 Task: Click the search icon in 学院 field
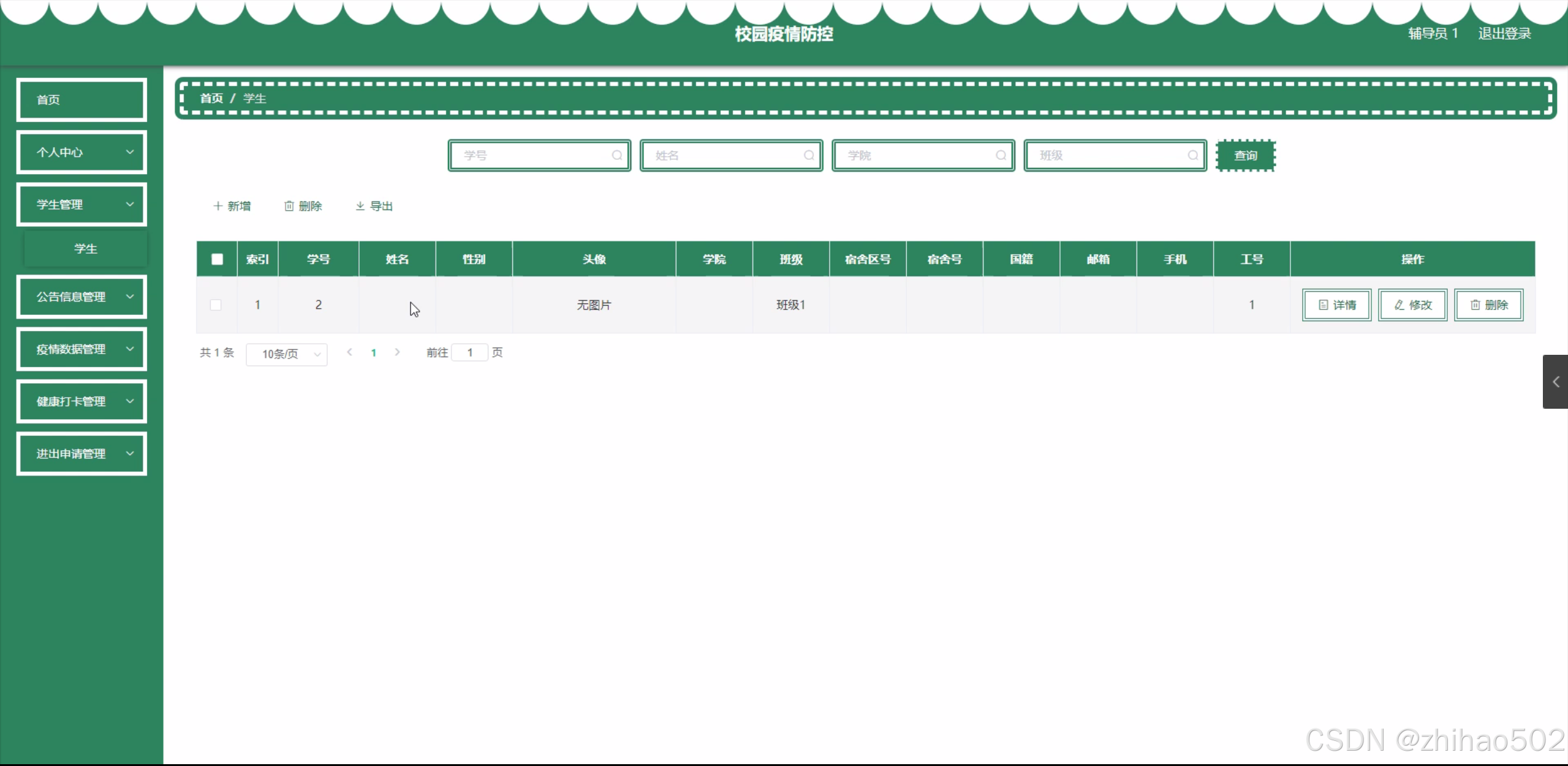click(1001, 156)
